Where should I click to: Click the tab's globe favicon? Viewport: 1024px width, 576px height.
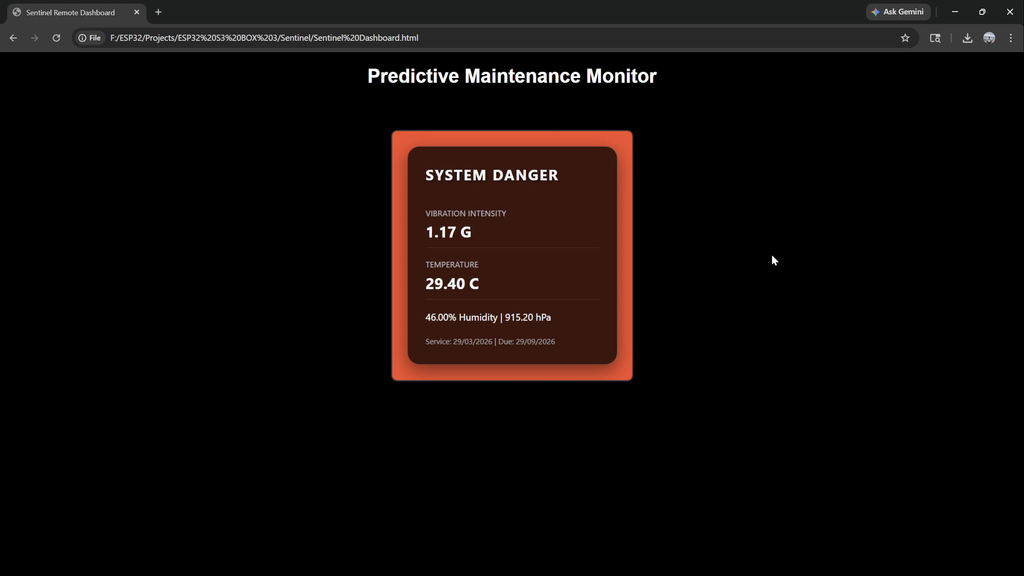point(17,12)
